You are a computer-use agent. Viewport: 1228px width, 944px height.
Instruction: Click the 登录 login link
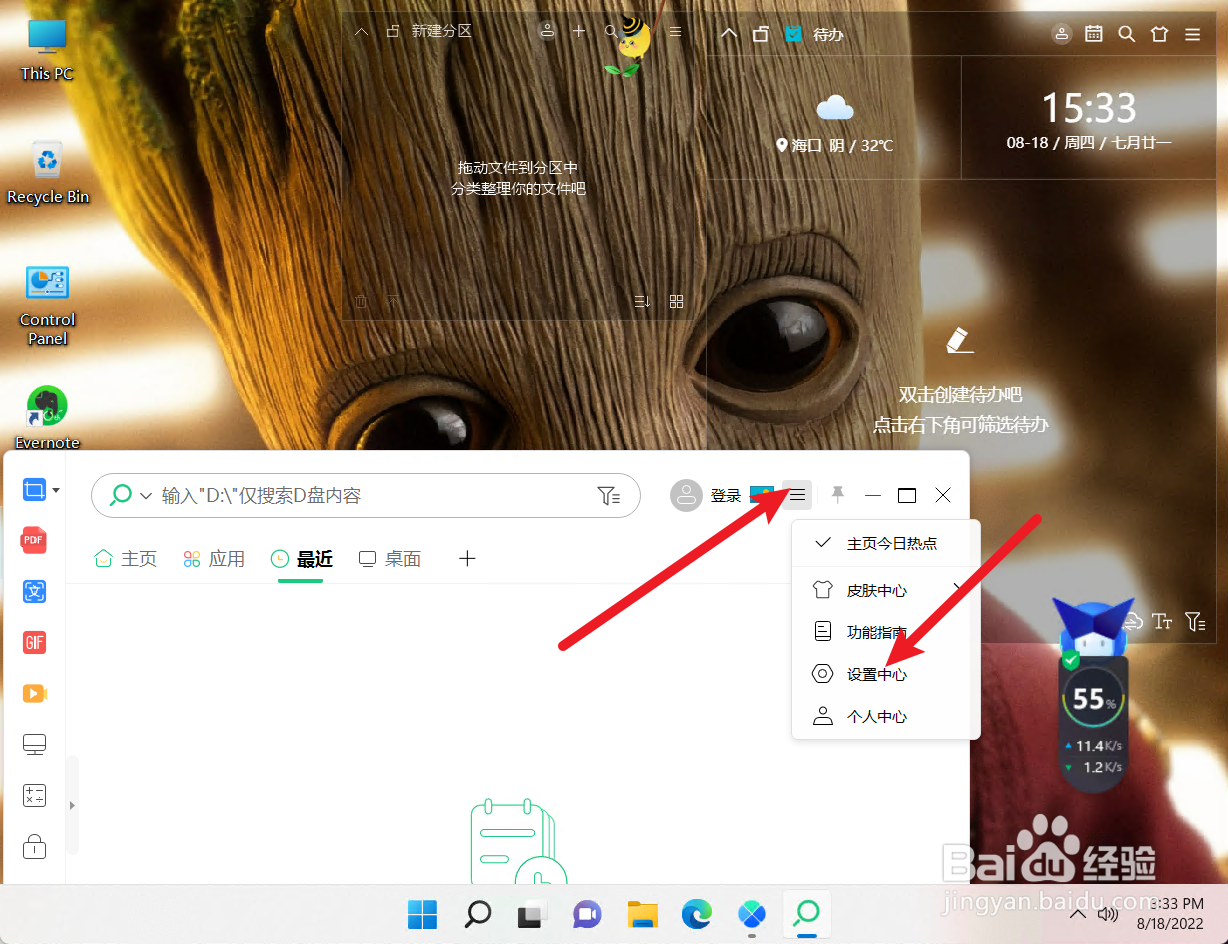pos(726,495)
